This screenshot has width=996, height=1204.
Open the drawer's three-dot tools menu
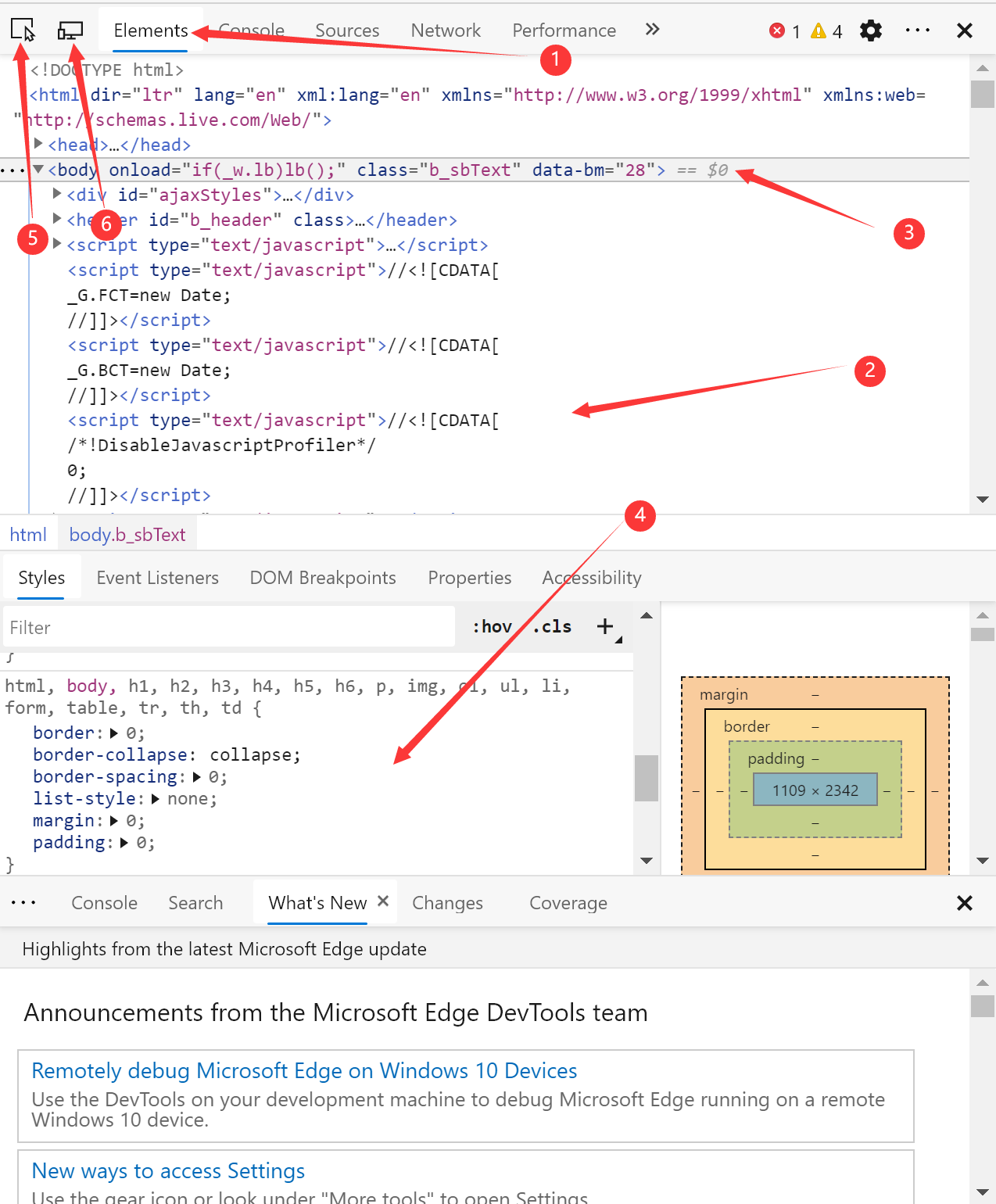pos(23,902)
